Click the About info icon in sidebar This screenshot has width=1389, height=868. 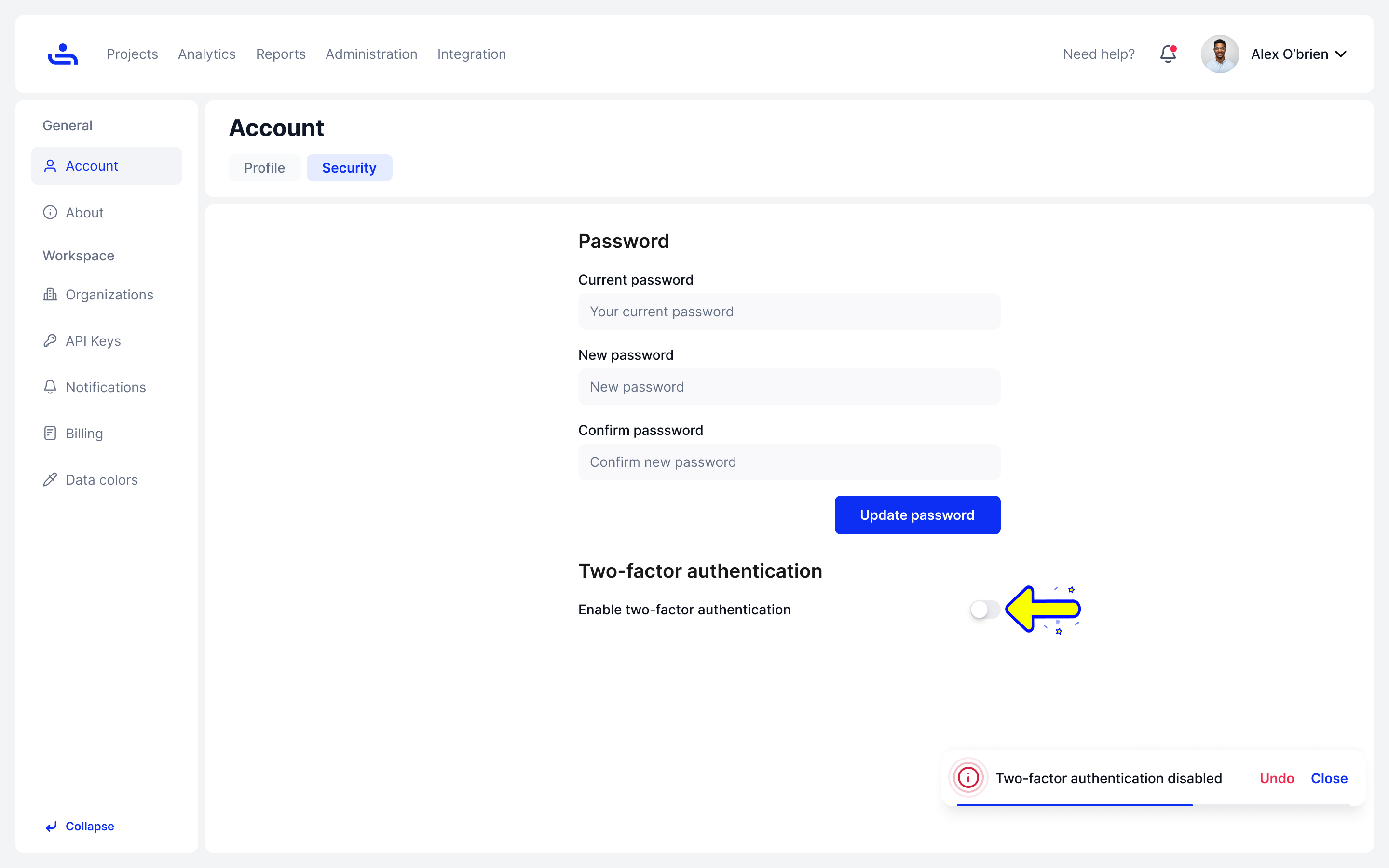(x=50, y=212)
